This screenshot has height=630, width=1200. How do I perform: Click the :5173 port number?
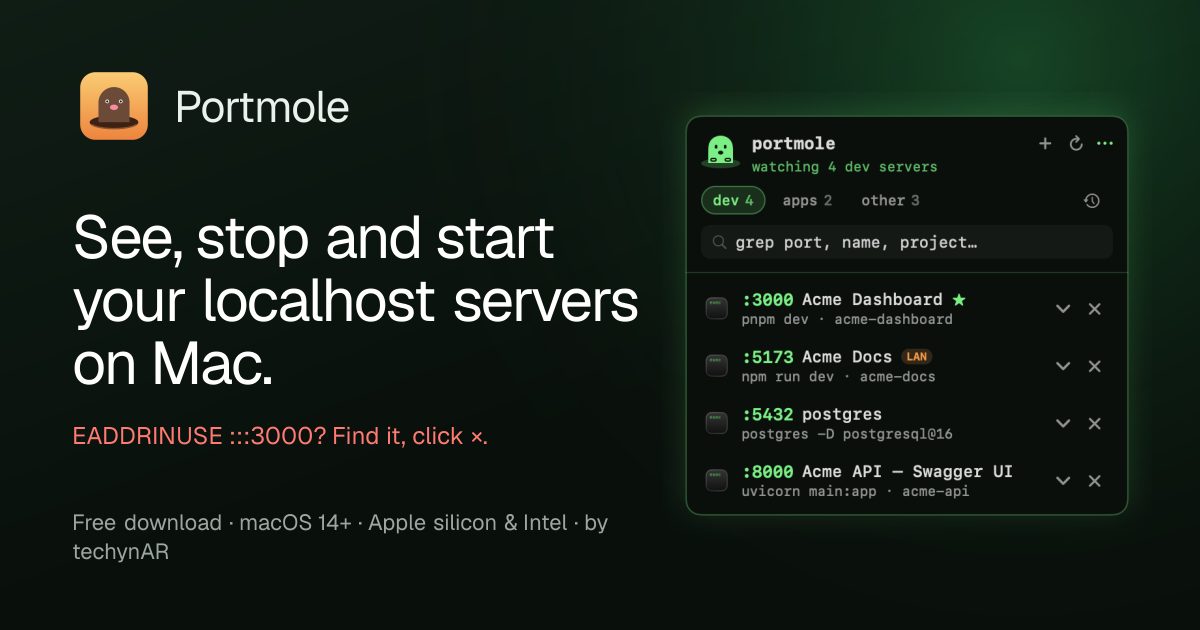(768, 357)
